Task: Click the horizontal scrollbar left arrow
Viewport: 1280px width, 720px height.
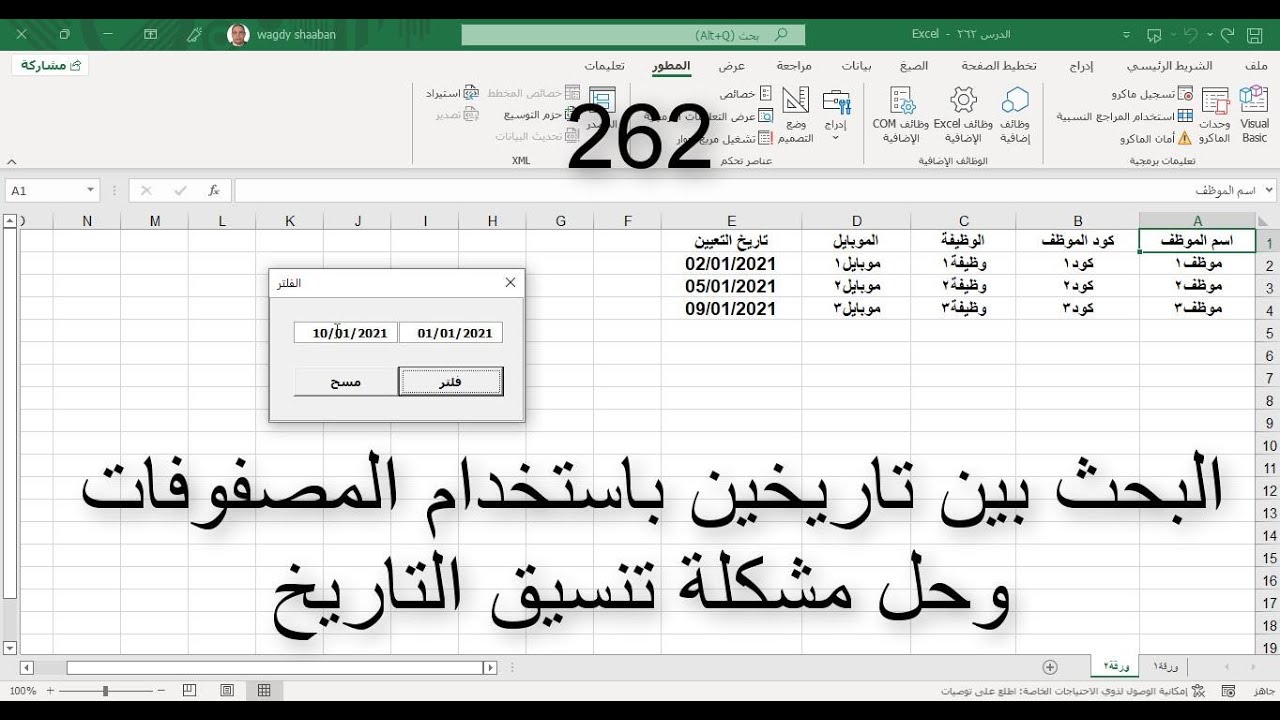Action: point(27,667)
